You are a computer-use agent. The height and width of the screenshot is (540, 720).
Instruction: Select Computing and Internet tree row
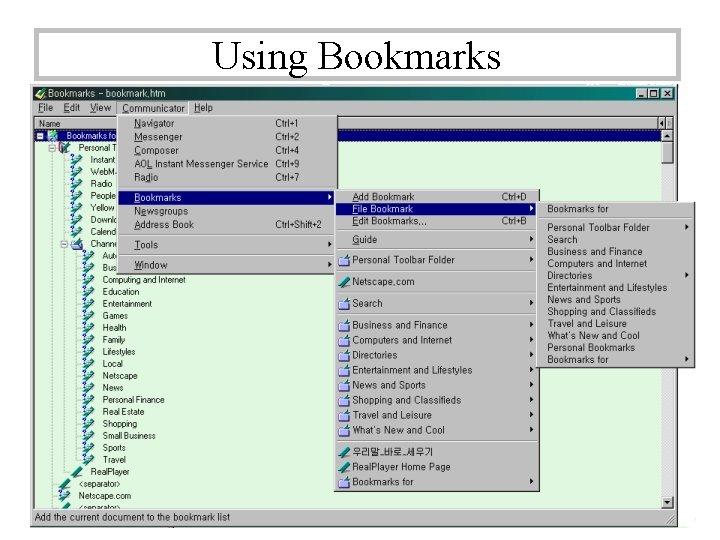[144, 280]
